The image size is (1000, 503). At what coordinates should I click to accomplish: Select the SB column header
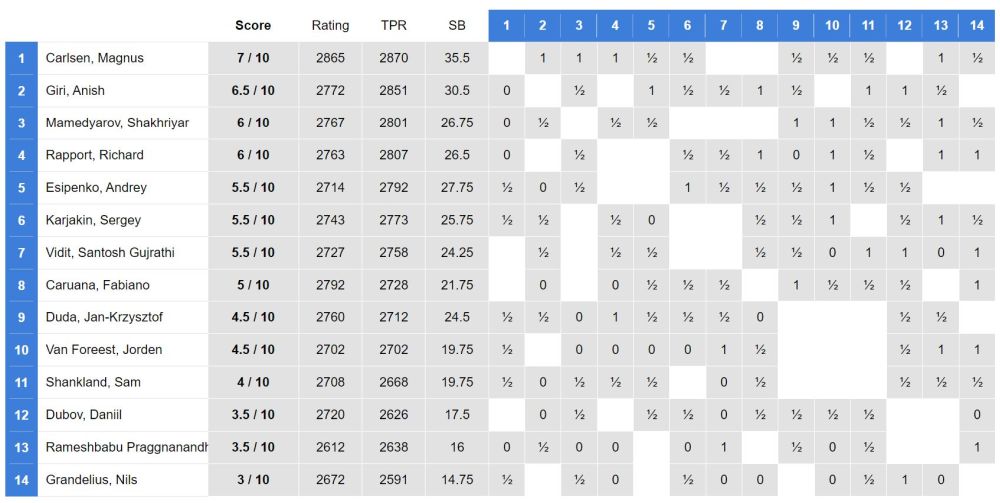point(457,25)
